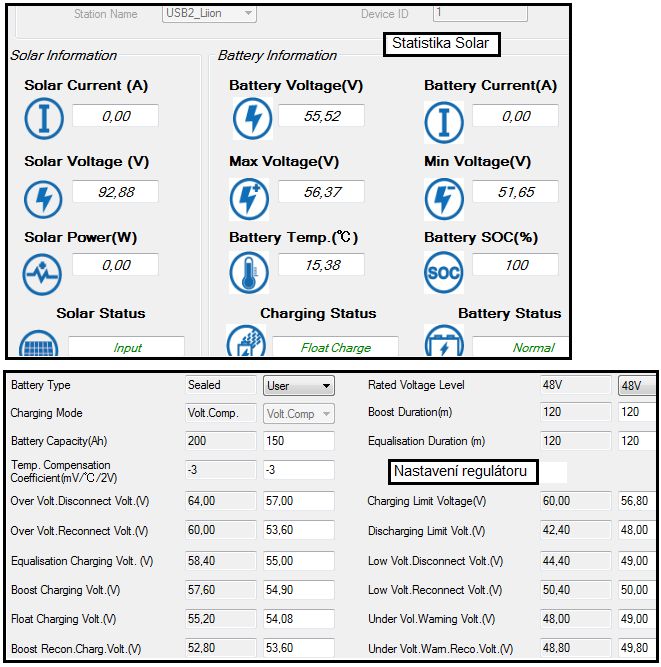This screenshot has width=661, height=667.
Task: Click Equalisation Charging Volt field 55,00
Action: (298, 561)
